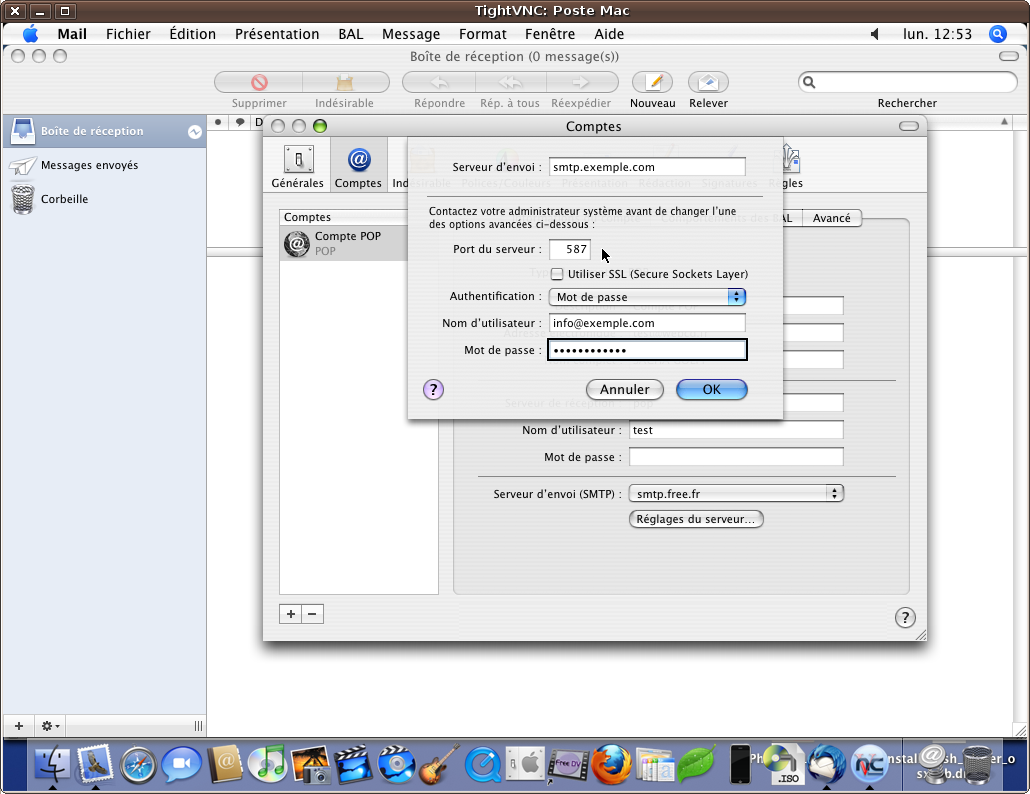The height and width of the screenshot is (794, 1030).
Task: Compose a Nouveau message
Action: click(652, 83)
